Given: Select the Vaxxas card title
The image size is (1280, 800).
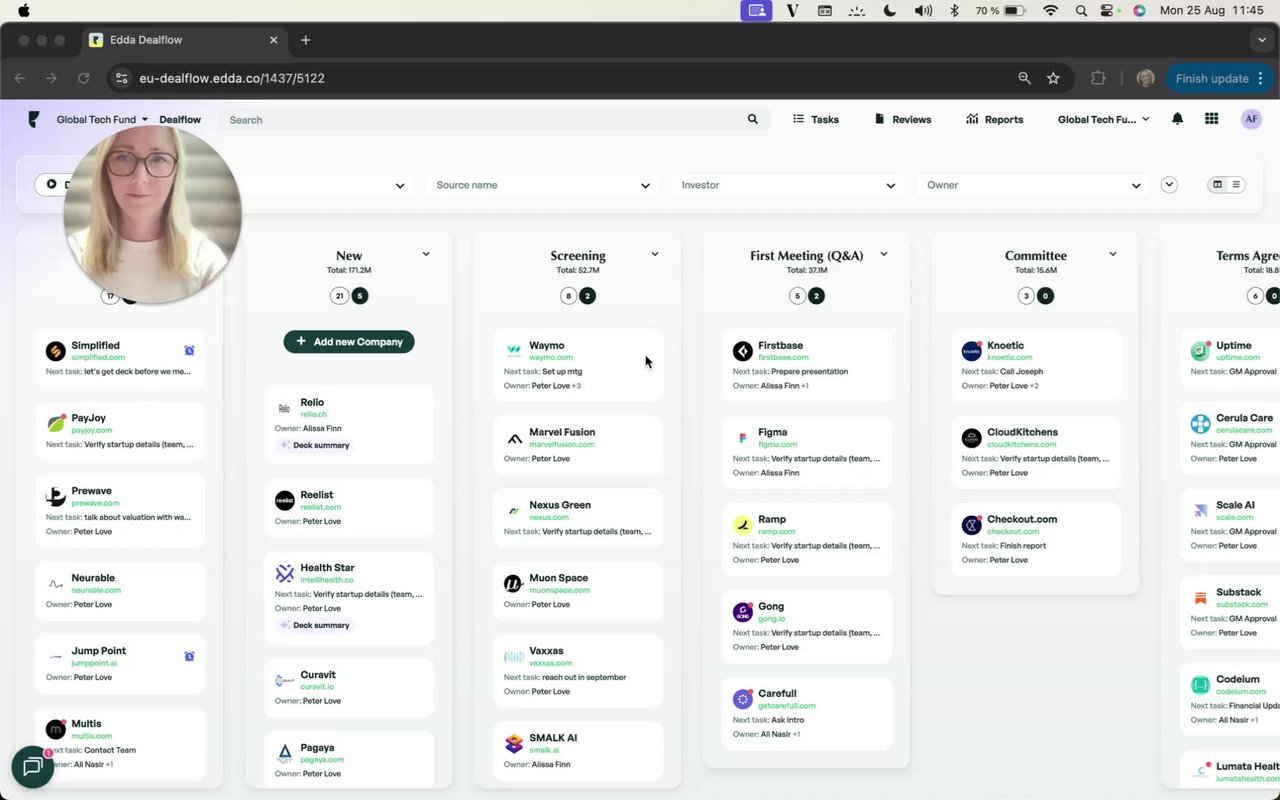Looking at the screenshot, I should 546,651.
